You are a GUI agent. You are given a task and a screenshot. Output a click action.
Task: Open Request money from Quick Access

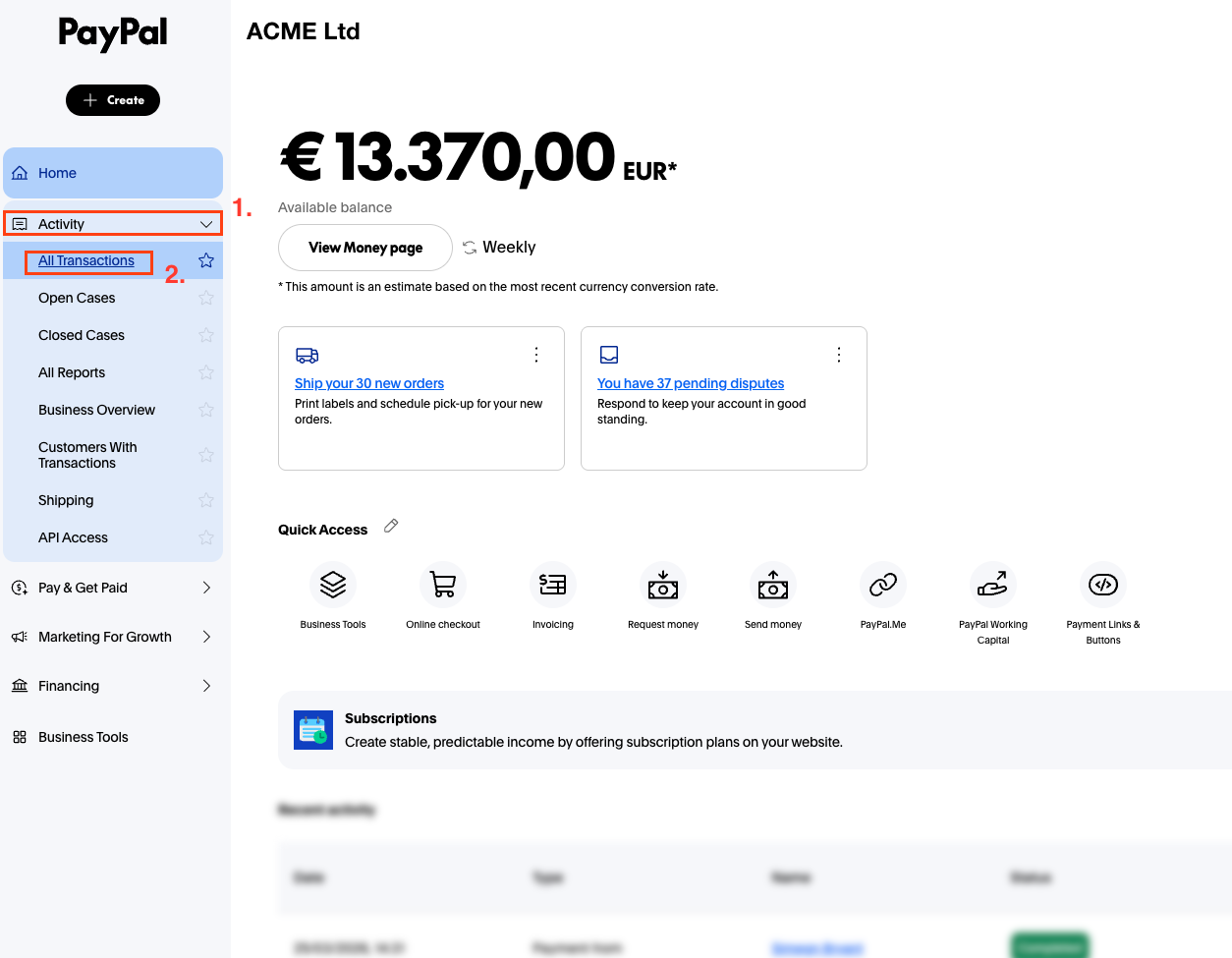coord(663,584)
